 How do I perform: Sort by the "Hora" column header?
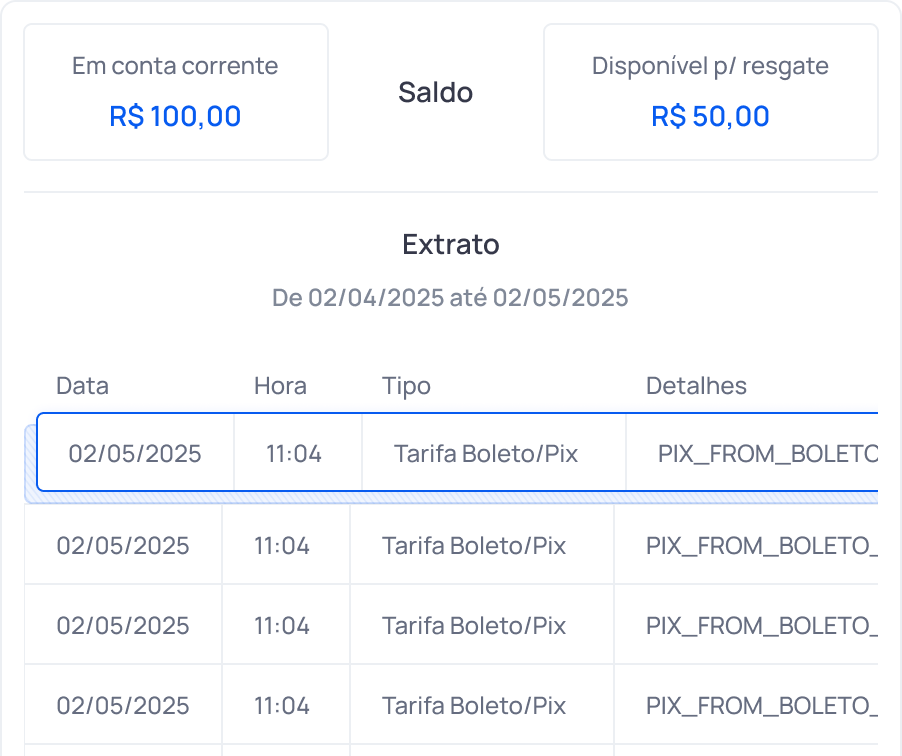(x=280, y=386)
